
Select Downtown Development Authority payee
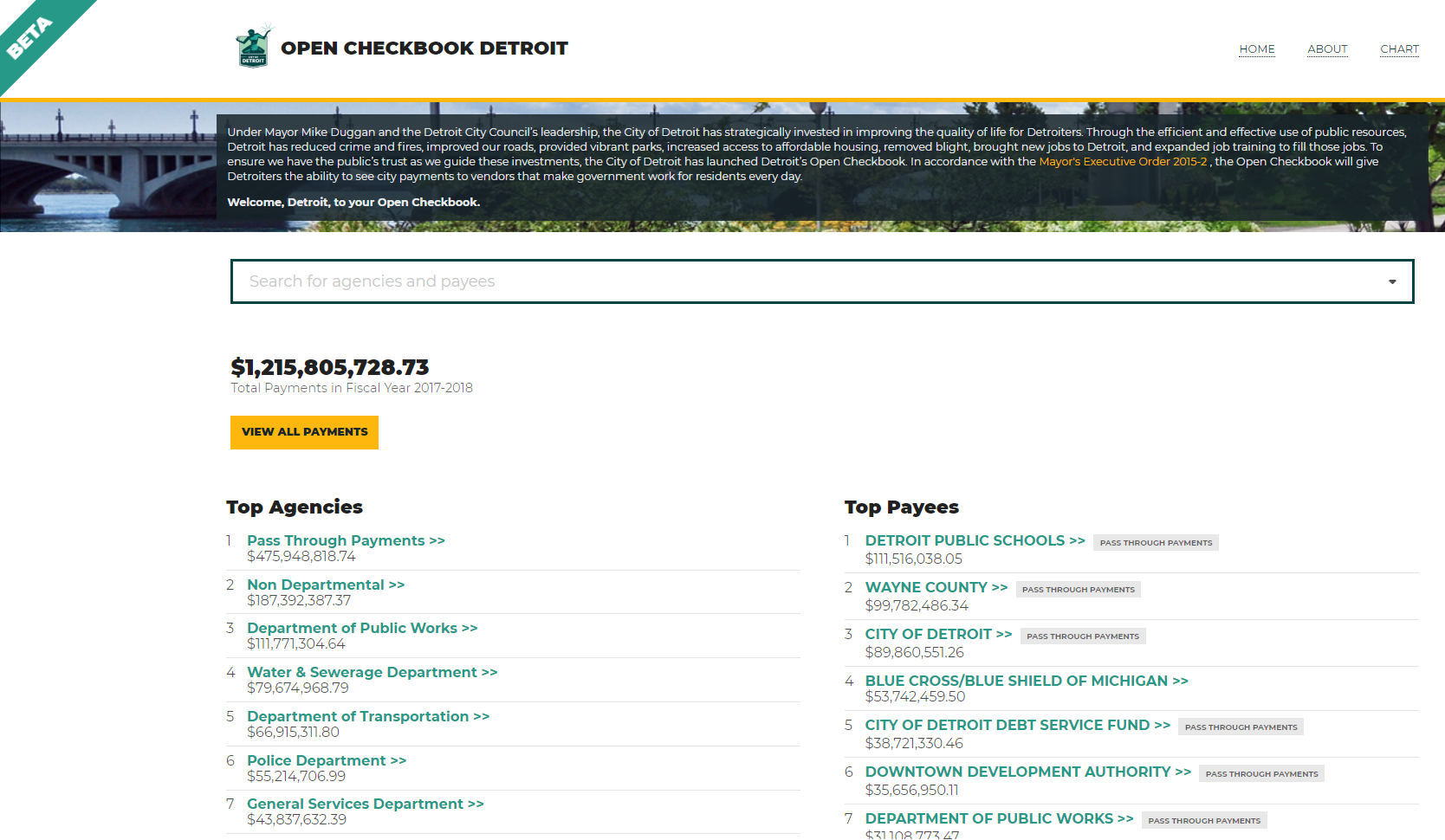[x=1027, y=772]
